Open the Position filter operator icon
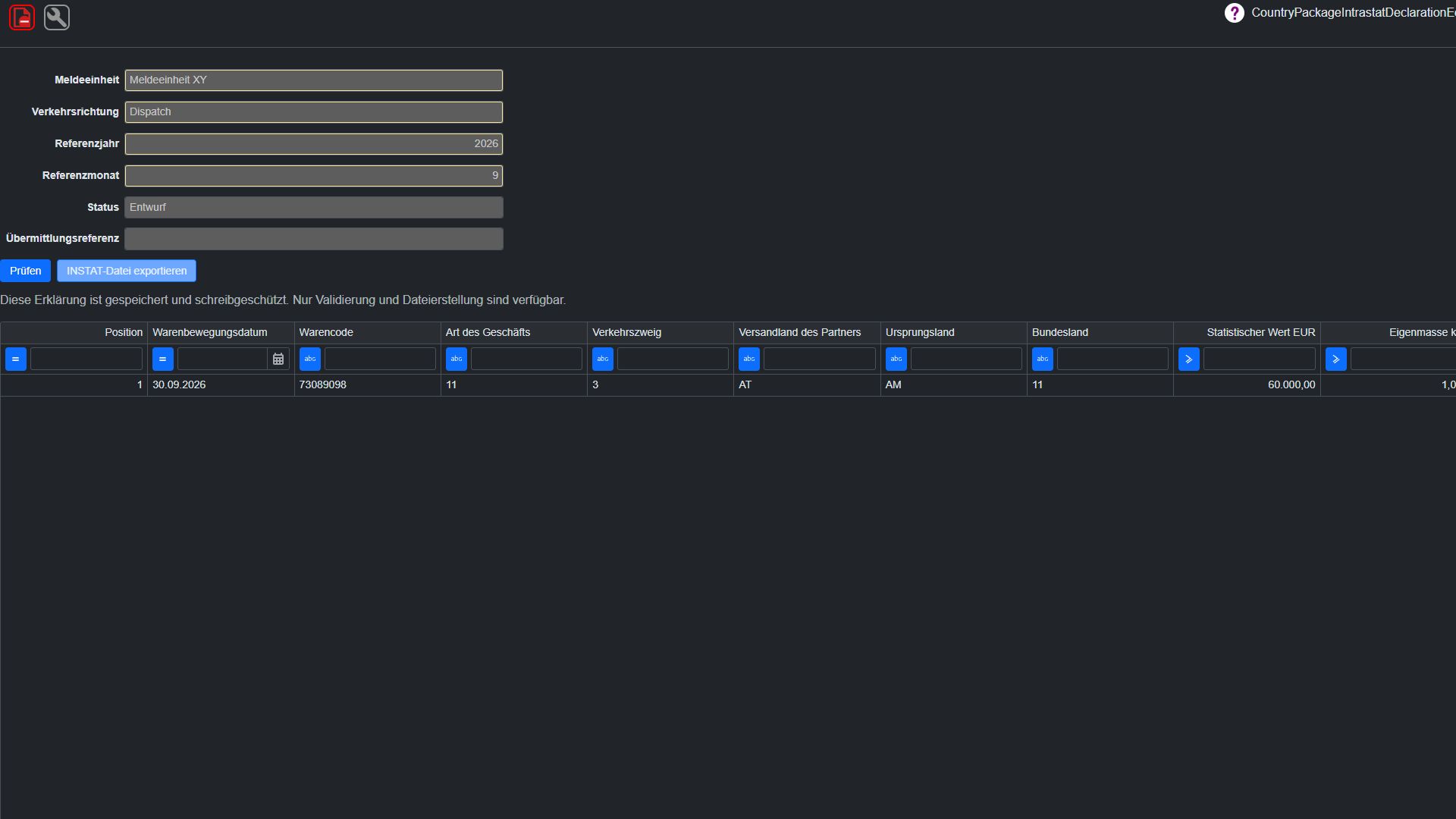Viewport: 1456px width, 819px height. [x=16, y=359]
